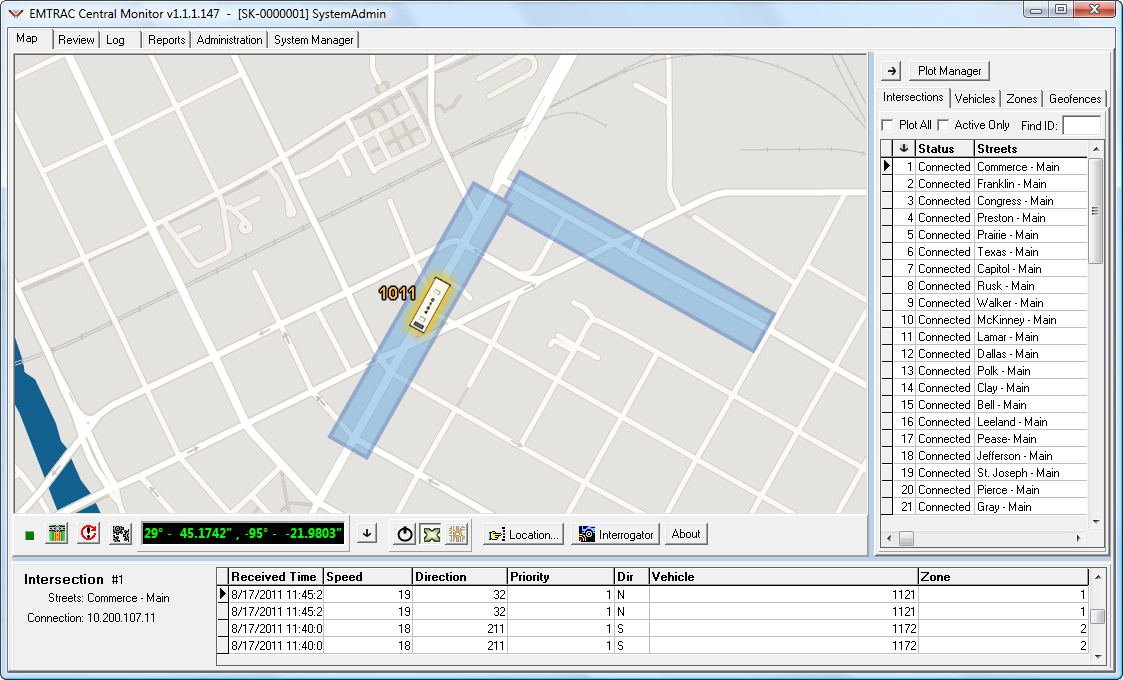Click the Plot Manager button
The image size is (1123, 680).
click(x=949, y=71)
